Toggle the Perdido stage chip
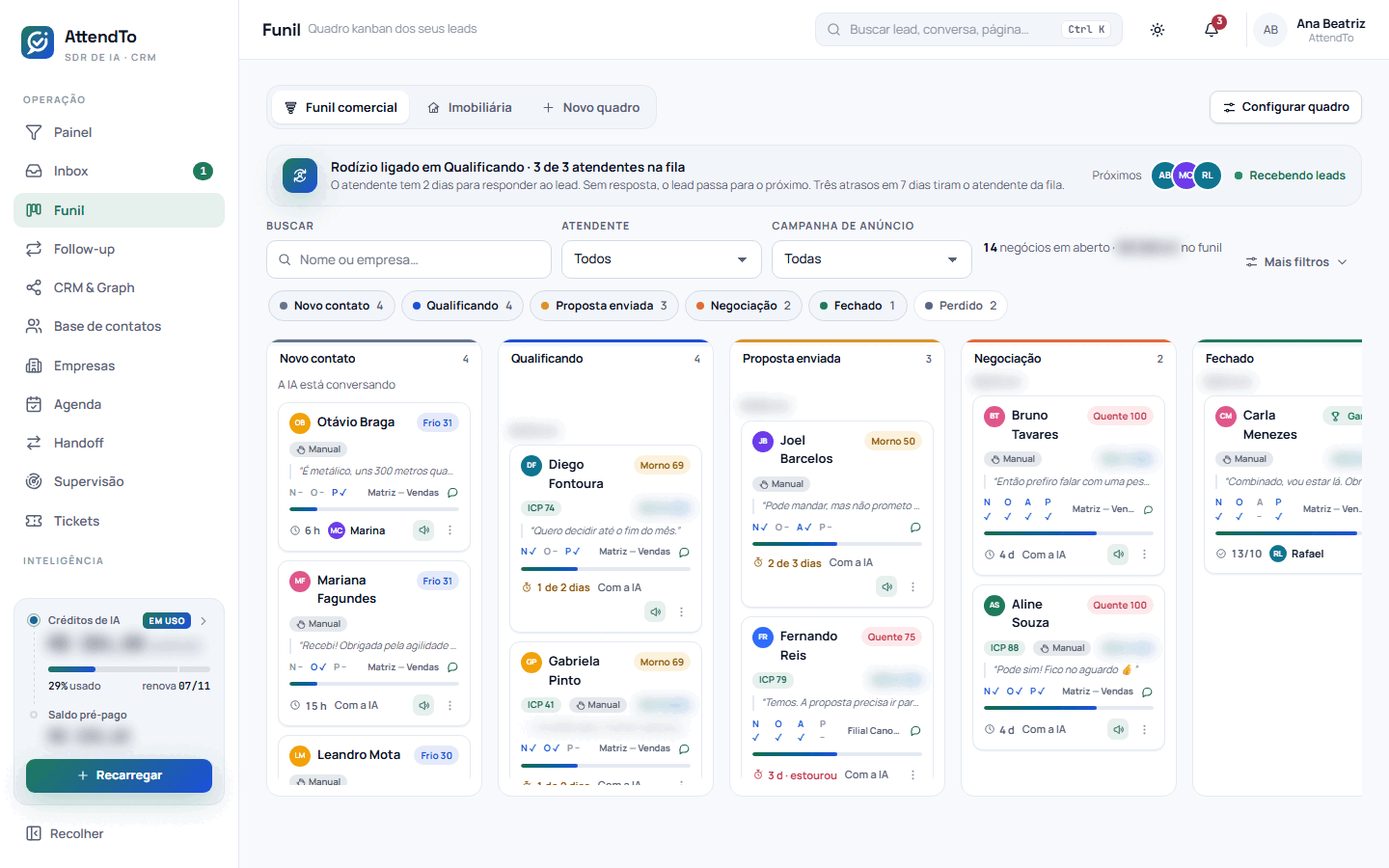Viewport: 1389px width, 868px height. click(x=961, y=306)
